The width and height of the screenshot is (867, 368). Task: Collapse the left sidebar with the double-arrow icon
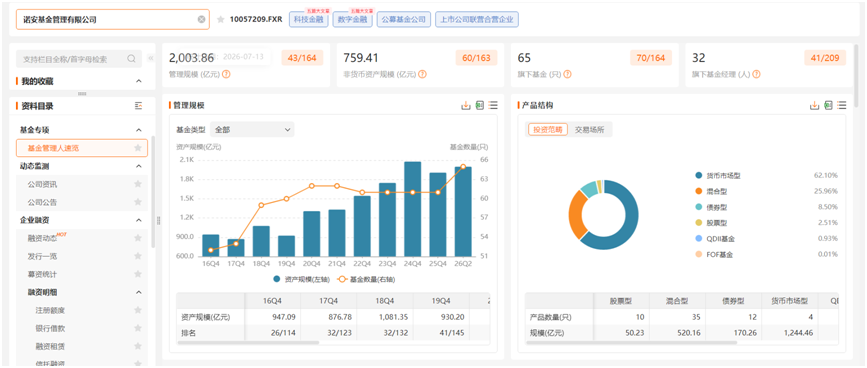(x=150, y=59)
